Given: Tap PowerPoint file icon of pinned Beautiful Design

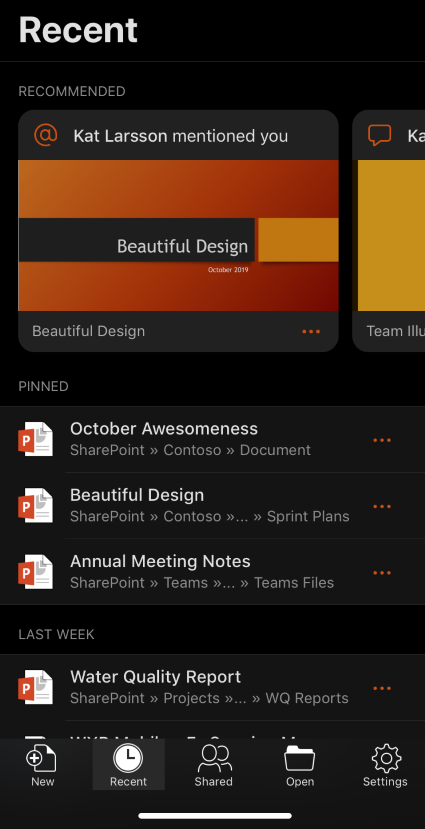Looking at the screenshot, I should click(x=35, y=506).
